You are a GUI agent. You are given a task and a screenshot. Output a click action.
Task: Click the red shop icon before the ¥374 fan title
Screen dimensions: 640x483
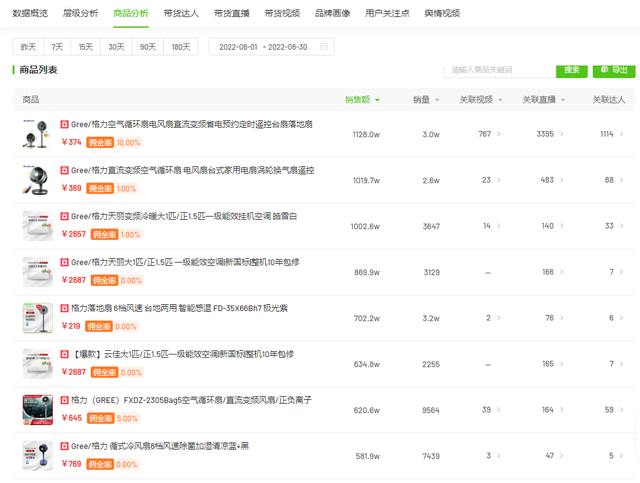click(x=65, y=124)
